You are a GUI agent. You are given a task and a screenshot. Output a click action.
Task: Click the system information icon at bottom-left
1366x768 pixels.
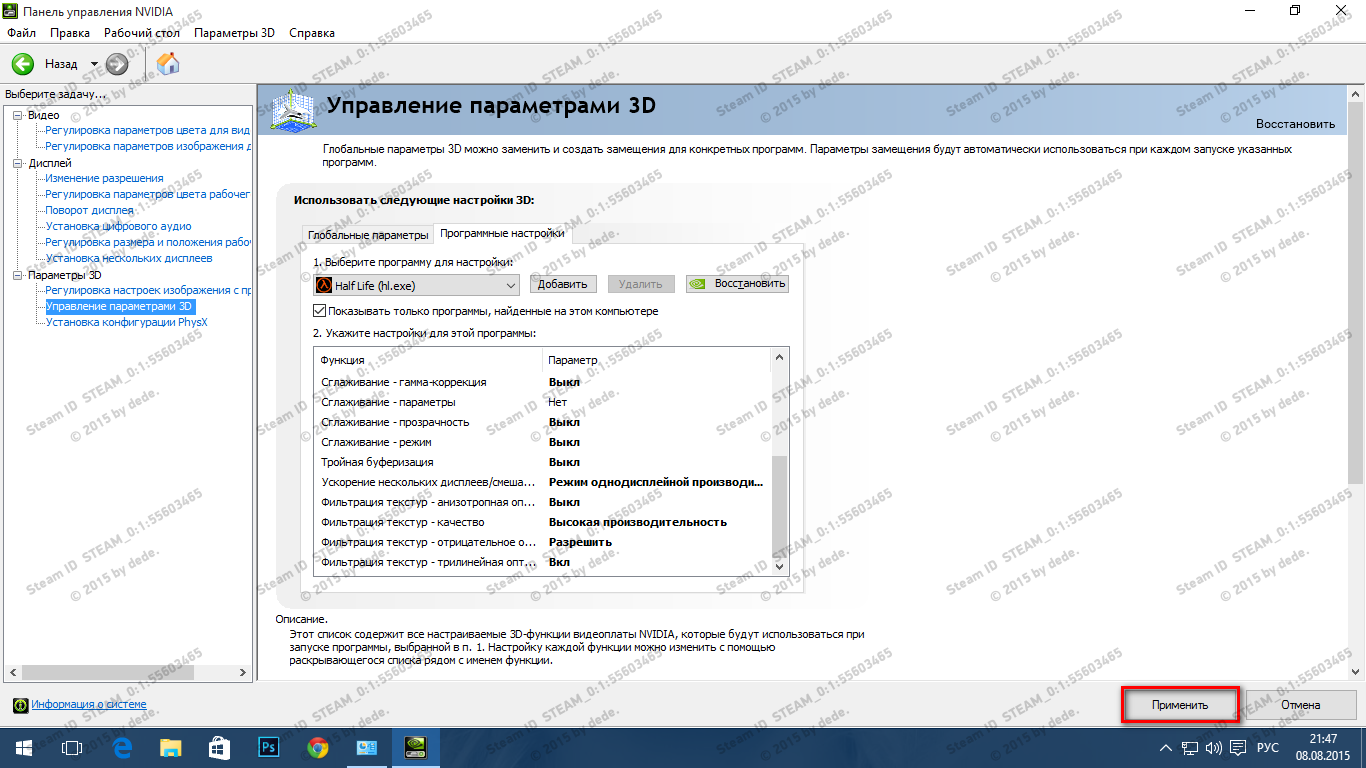[20, 705]
